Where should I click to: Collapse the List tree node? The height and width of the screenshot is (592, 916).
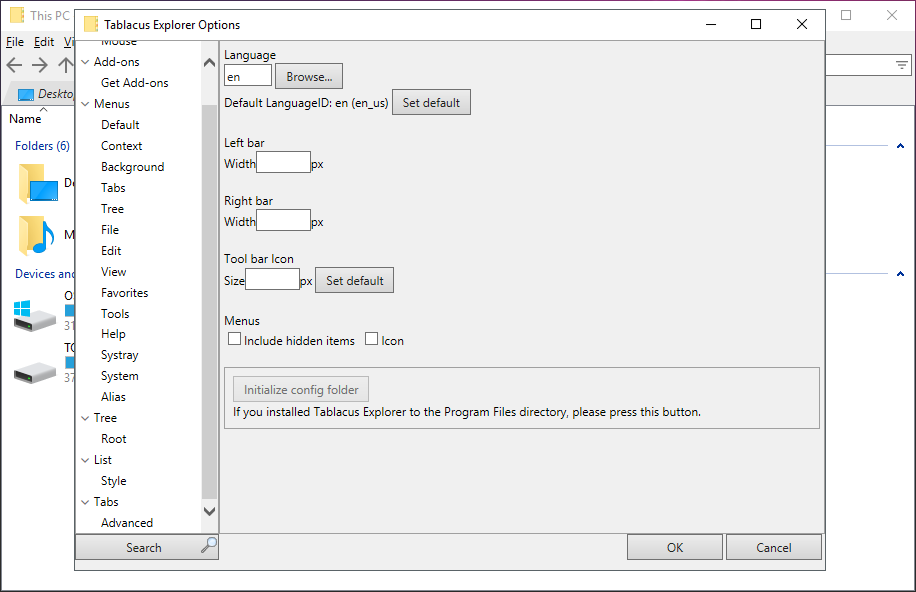click(x=85, y=460)
